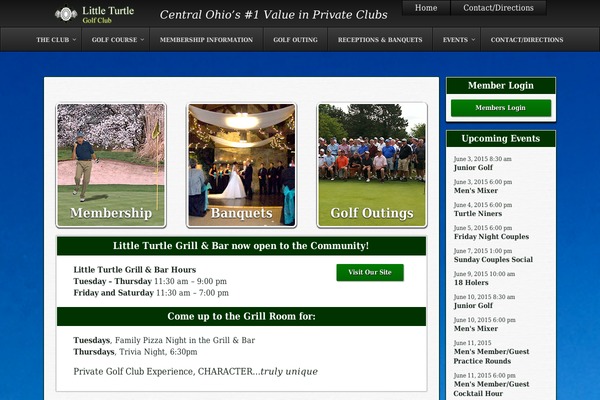Open Receptions & Banquets menu item
Screen dimensions: 600x400
(380, 39)
